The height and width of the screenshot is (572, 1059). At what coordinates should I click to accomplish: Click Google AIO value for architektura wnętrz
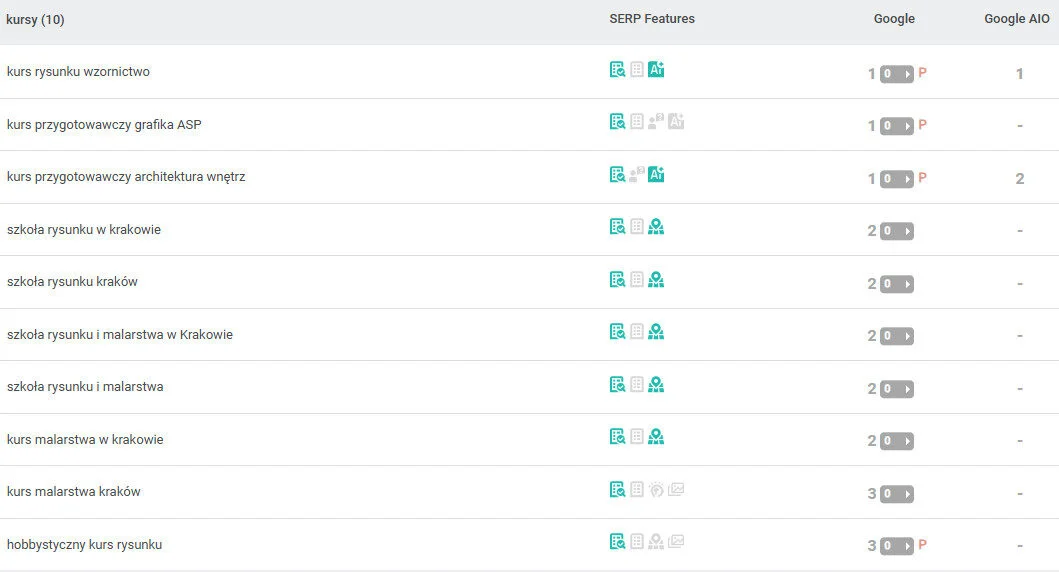coord(1019,179)
